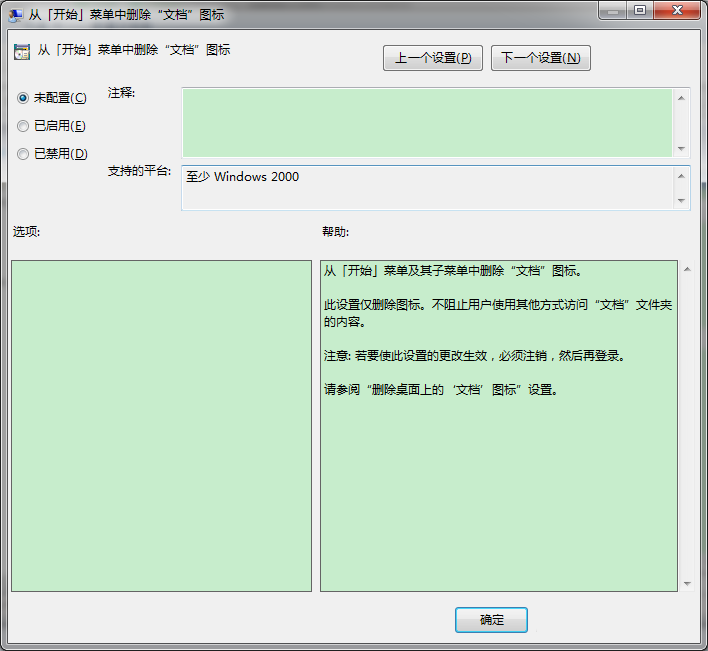The height and width of the screenshot is (651, 708).
Task: Click the help text 此设置仅删除图标 paragraph
Action: (x=498, y=313)
